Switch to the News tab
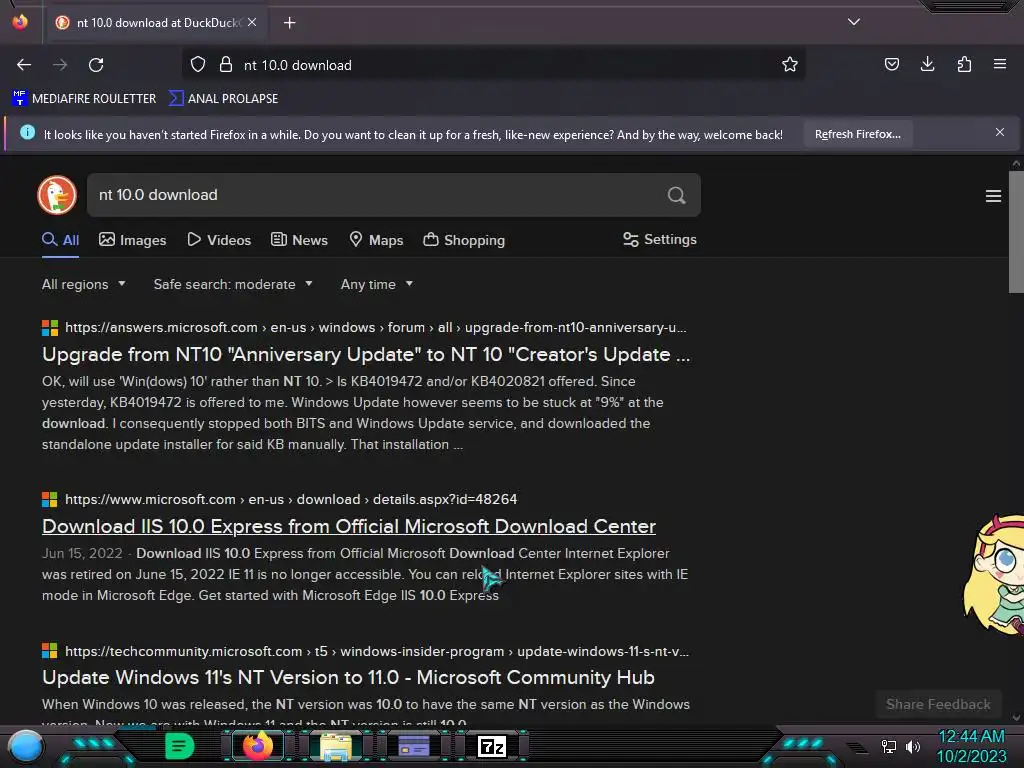Screen dimensions: 1024x768 pos(300,240)
